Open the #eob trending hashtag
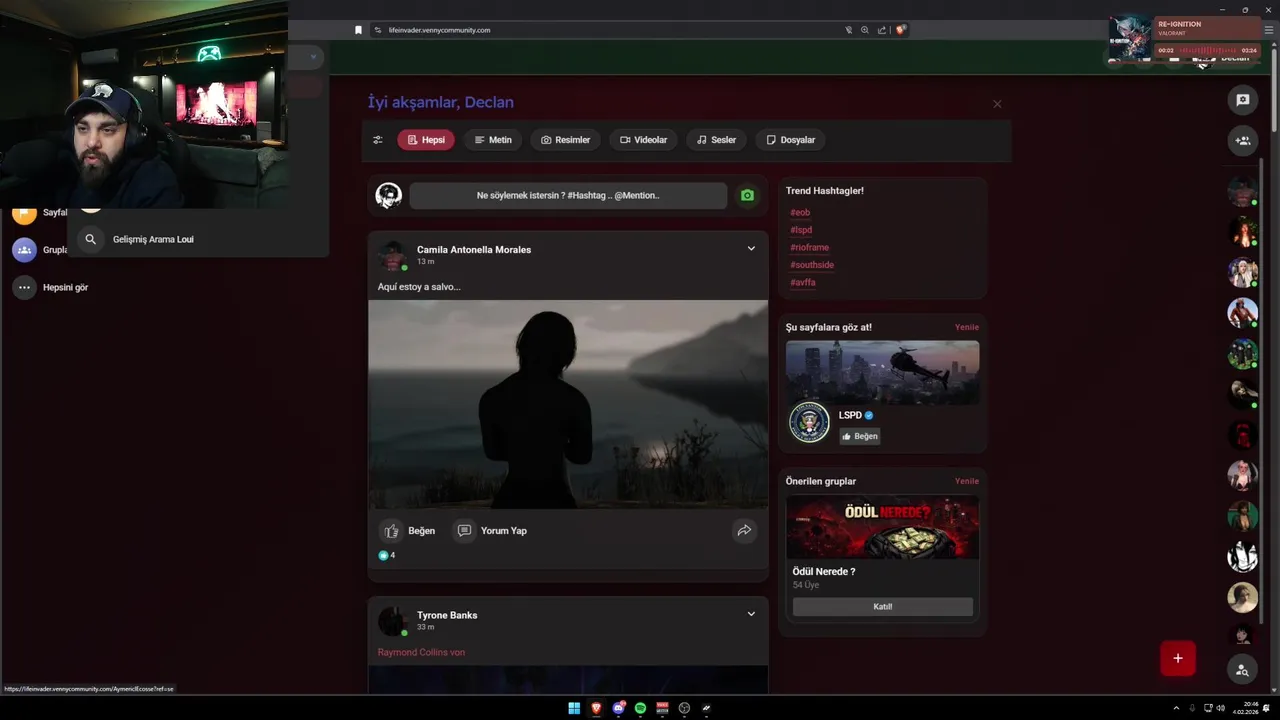 coord(800,213)
